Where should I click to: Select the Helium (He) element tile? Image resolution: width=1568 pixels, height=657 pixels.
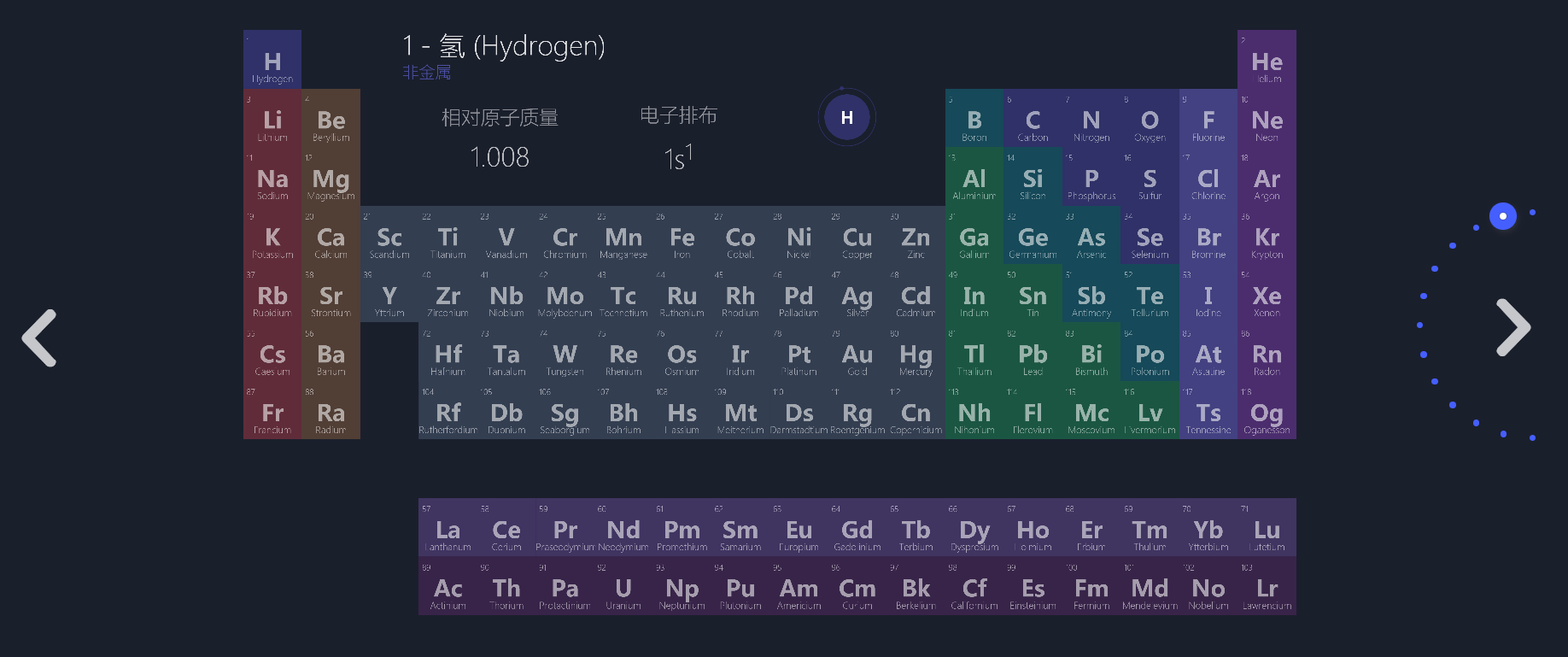1267,60
